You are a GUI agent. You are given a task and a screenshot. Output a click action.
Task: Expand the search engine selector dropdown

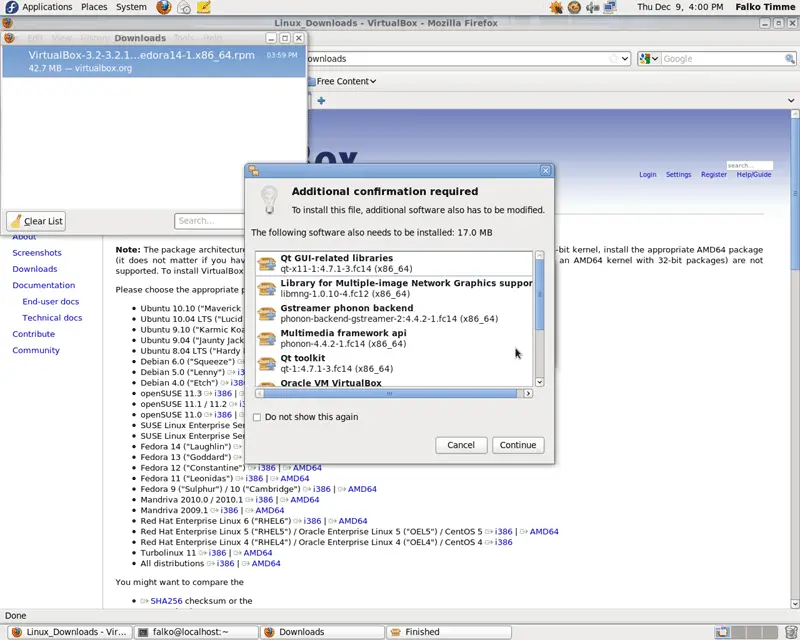click(x=655, y=59)
